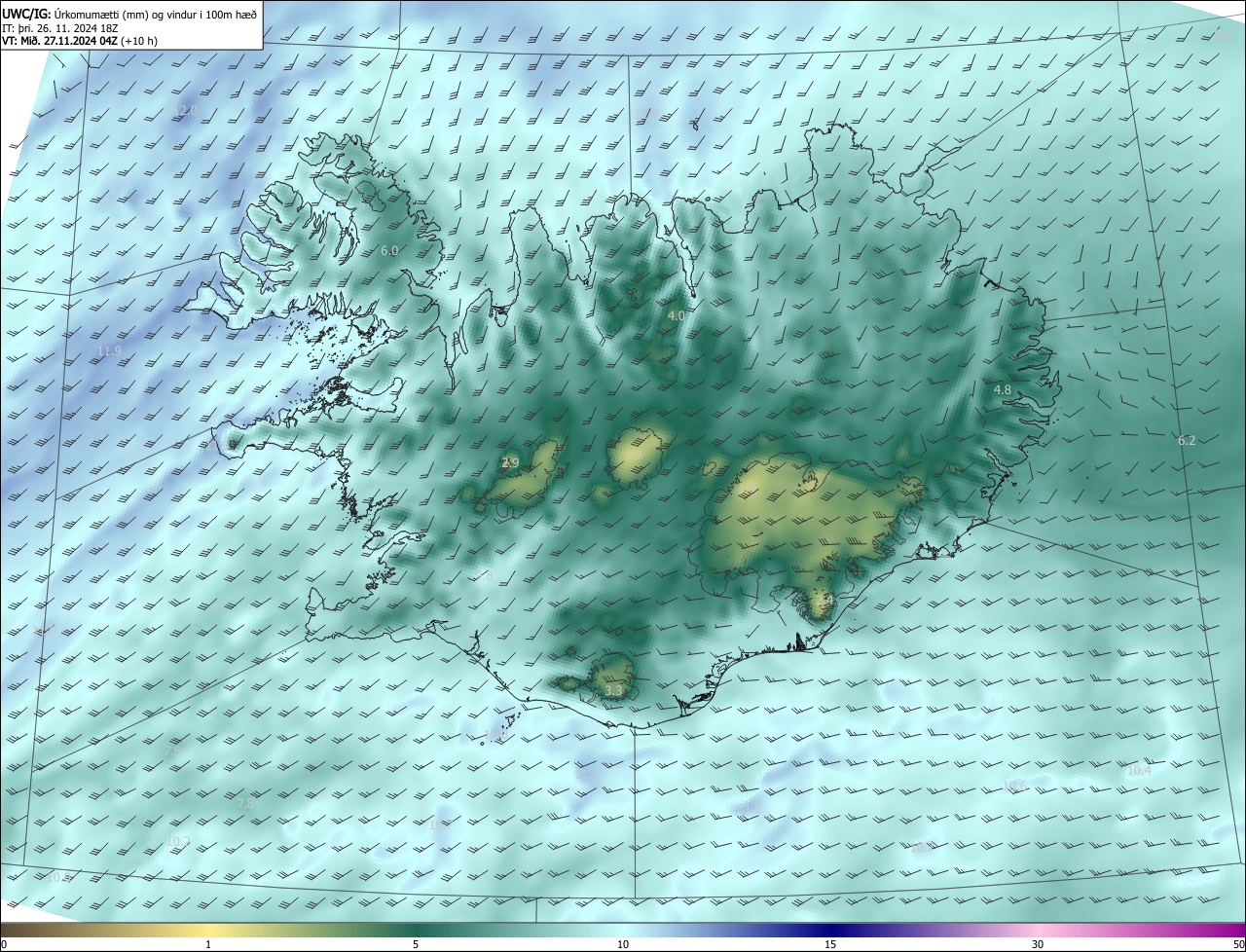Click the 11.9 value label off the west coast
Screen dimensions: 1246x952
[110, 350]
